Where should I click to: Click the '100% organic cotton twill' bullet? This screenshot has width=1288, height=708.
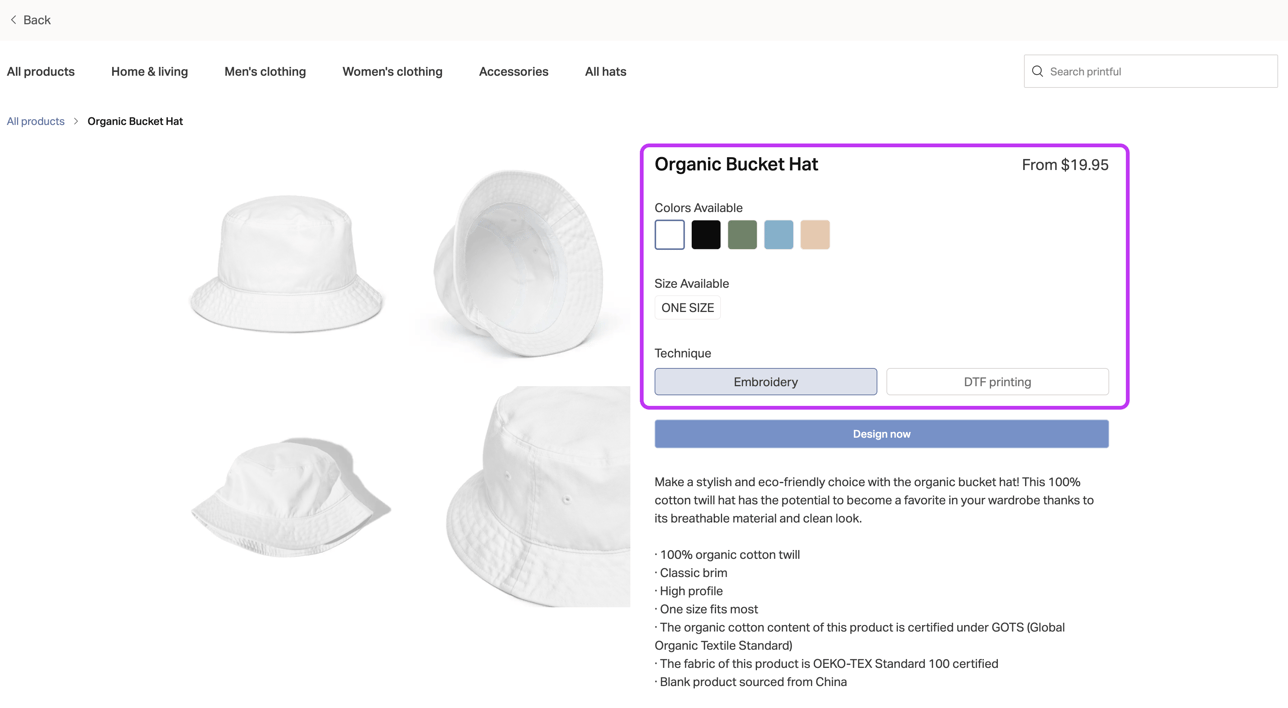(728, 555)
